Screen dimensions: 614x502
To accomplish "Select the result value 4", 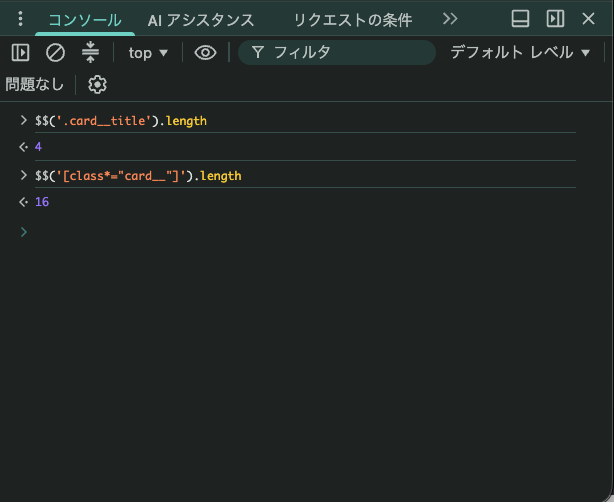I will pos(38,147).
